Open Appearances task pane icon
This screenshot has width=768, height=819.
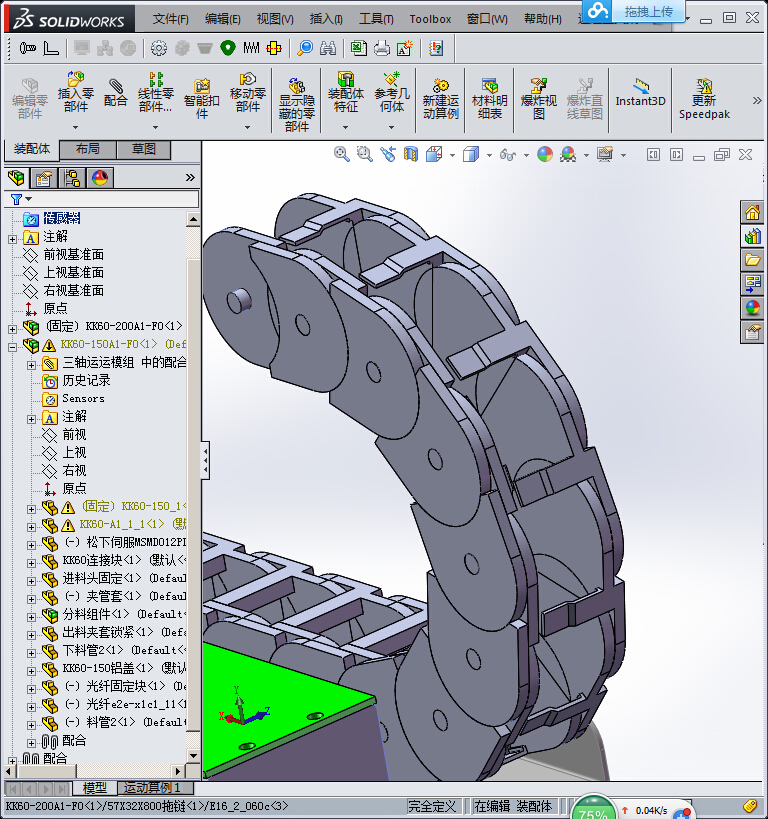point(752,308)
